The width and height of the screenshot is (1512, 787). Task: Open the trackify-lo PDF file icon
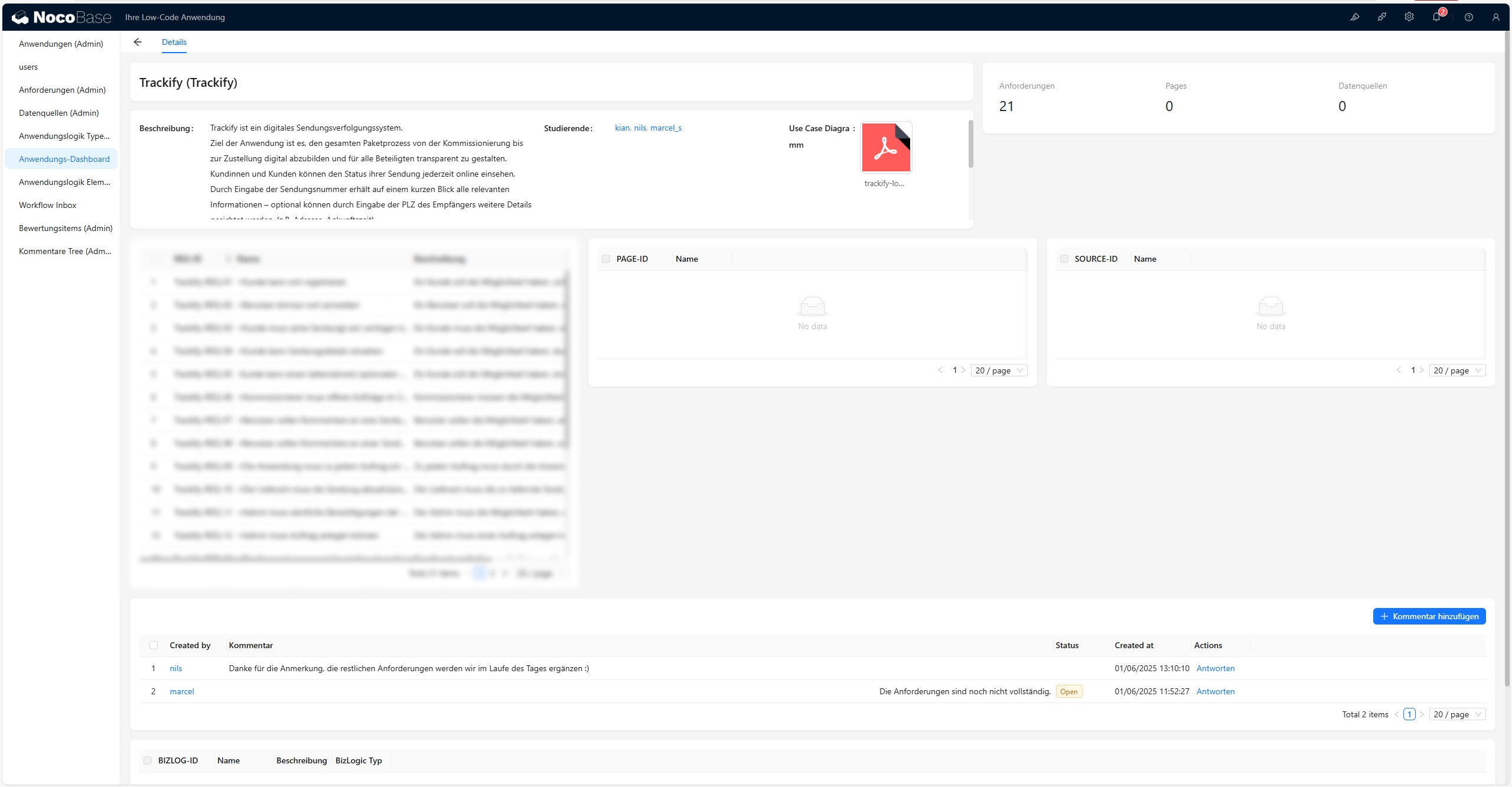885,147
